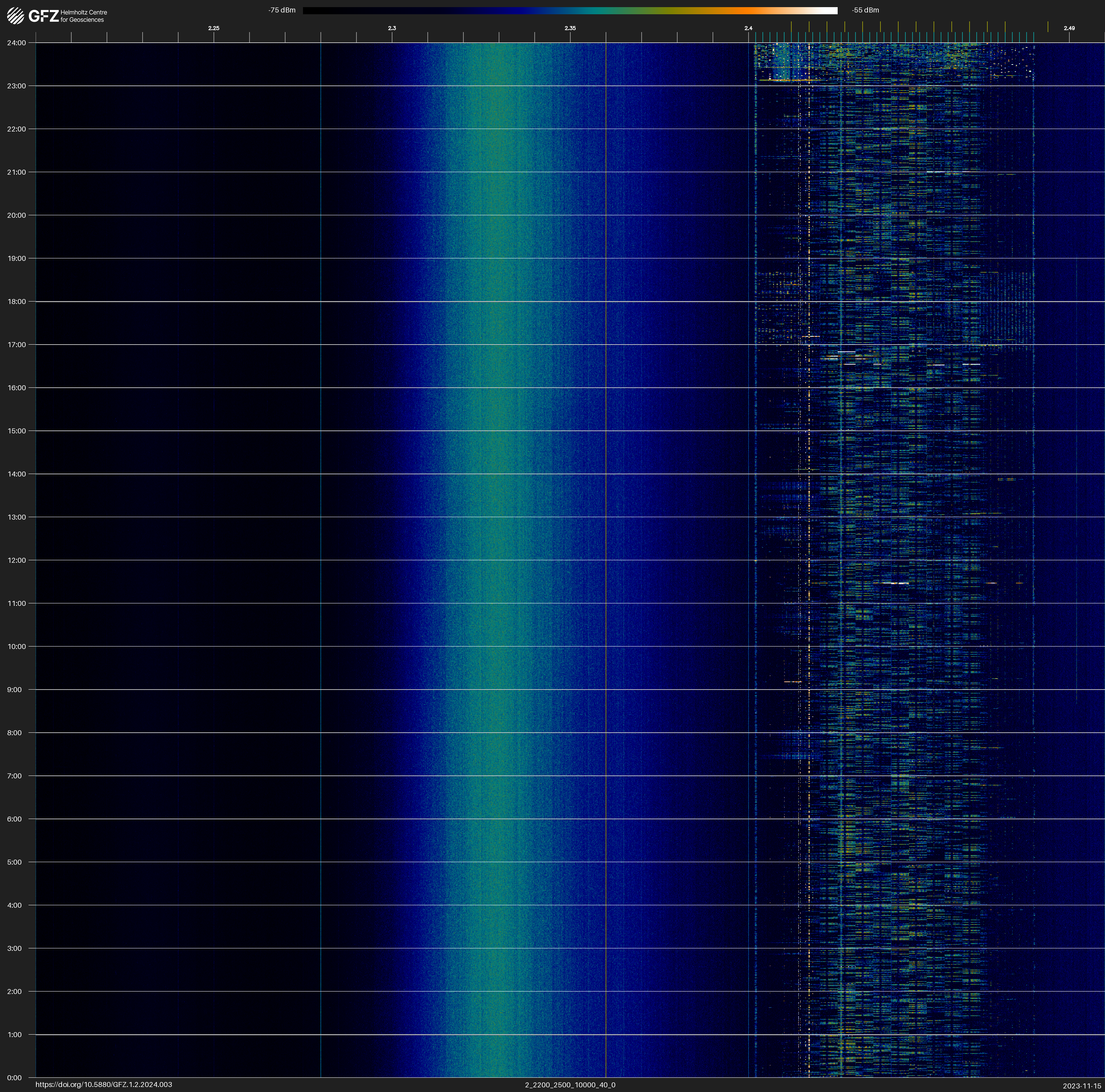Image resolution: width=1105 pixels, height=1092 pixels.
Task: Click the 21:00 time axis label
Action: (17, 172)
